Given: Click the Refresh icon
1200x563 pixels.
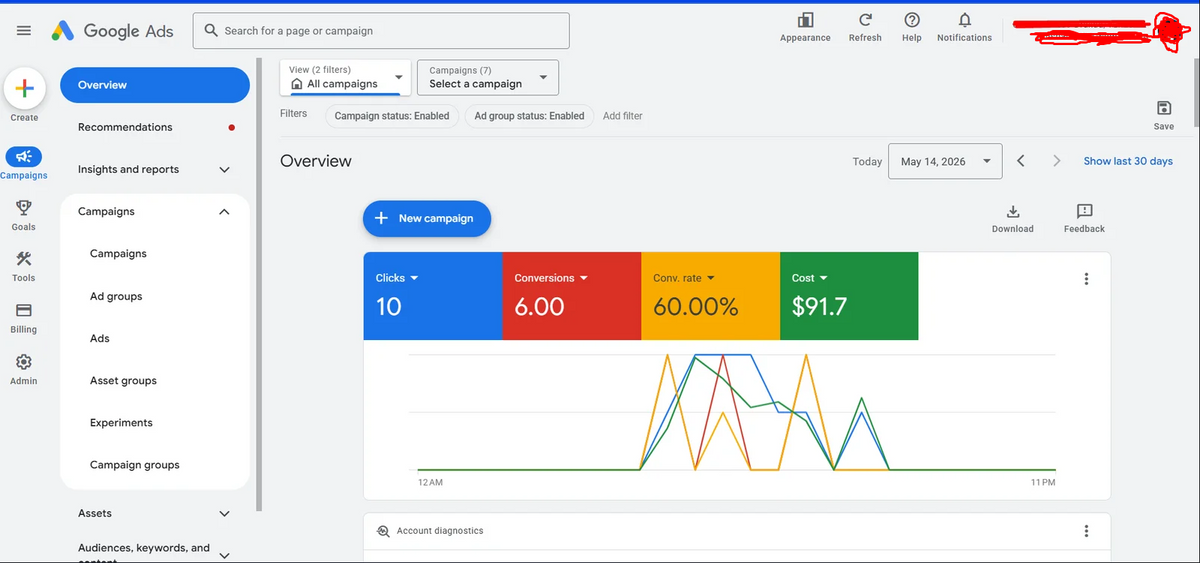Looking at the screenshot, I should tap(865, 21).
